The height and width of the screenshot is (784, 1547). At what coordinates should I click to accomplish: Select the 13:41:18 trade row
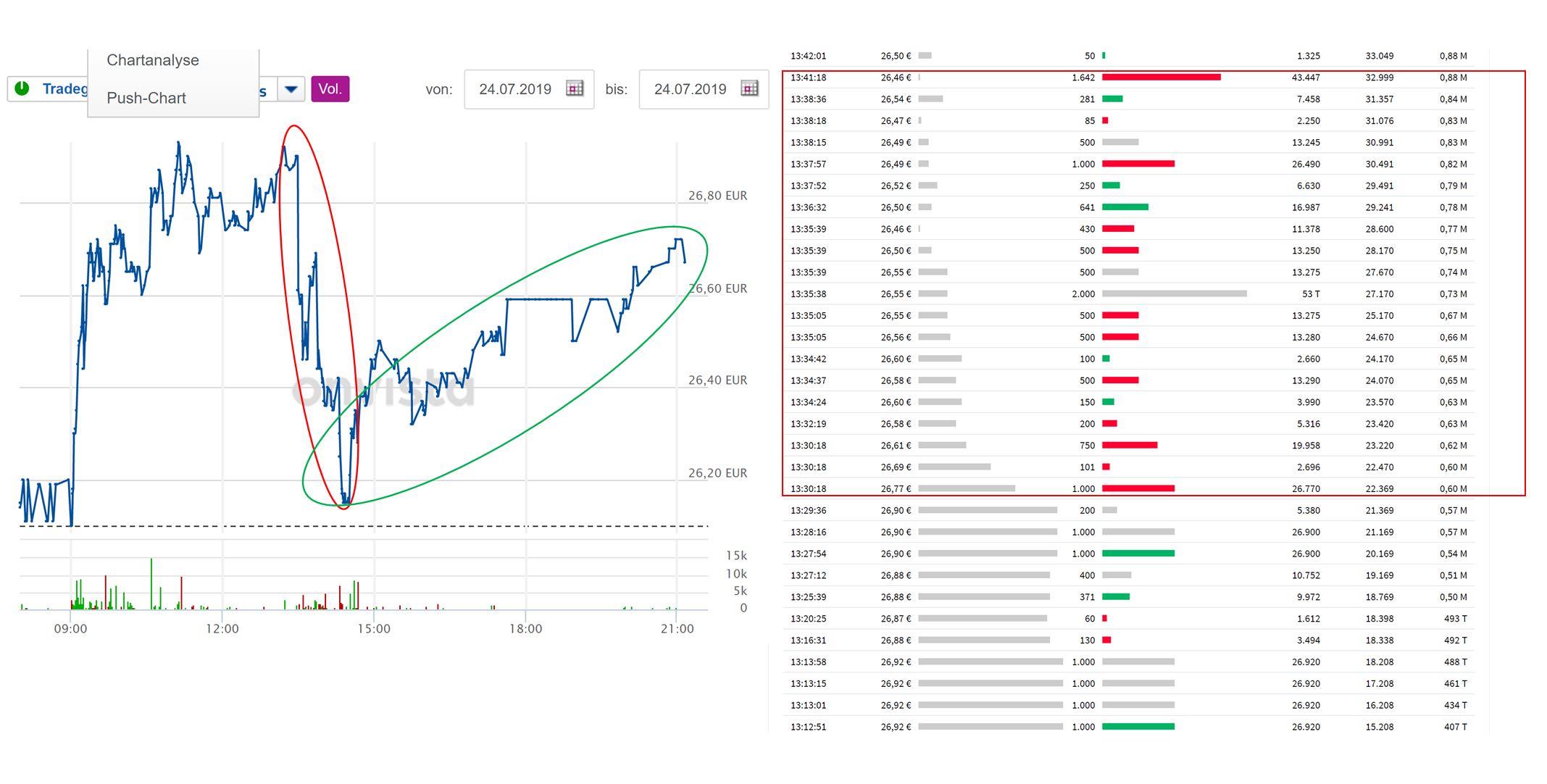pos(808,78)
